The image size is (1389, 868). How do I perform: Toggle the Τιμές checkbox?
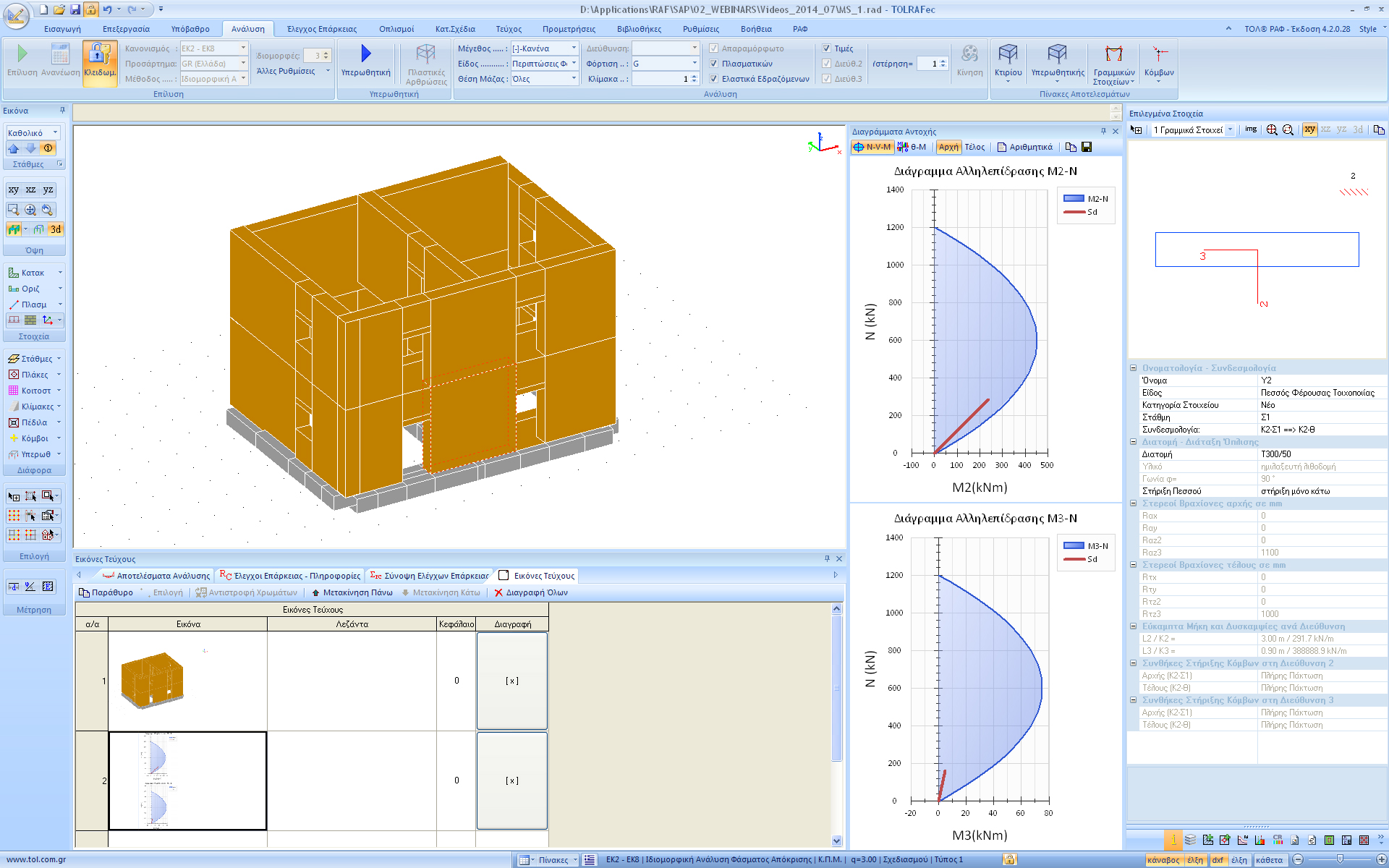pyautogui.click(x=827, y=48)
